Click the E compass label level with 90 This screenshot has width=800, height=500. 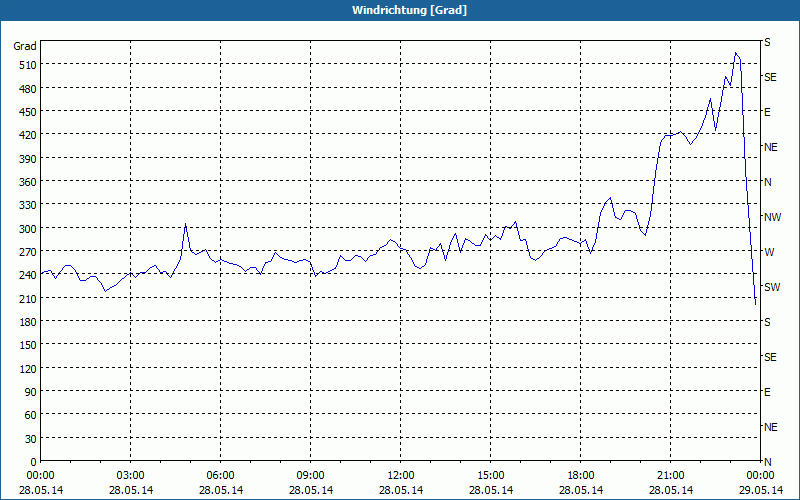(767, 392)
